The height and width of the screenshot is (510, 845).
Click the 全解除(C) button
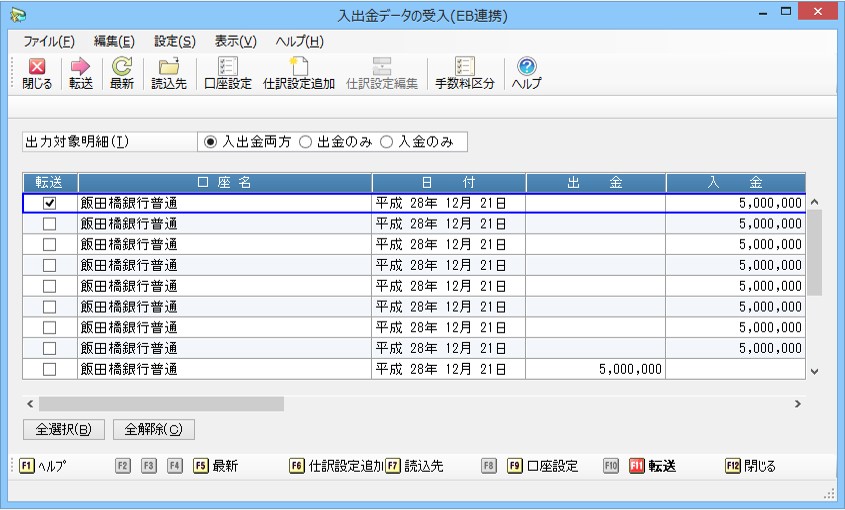pyautogui.click(x=153, y=429)
